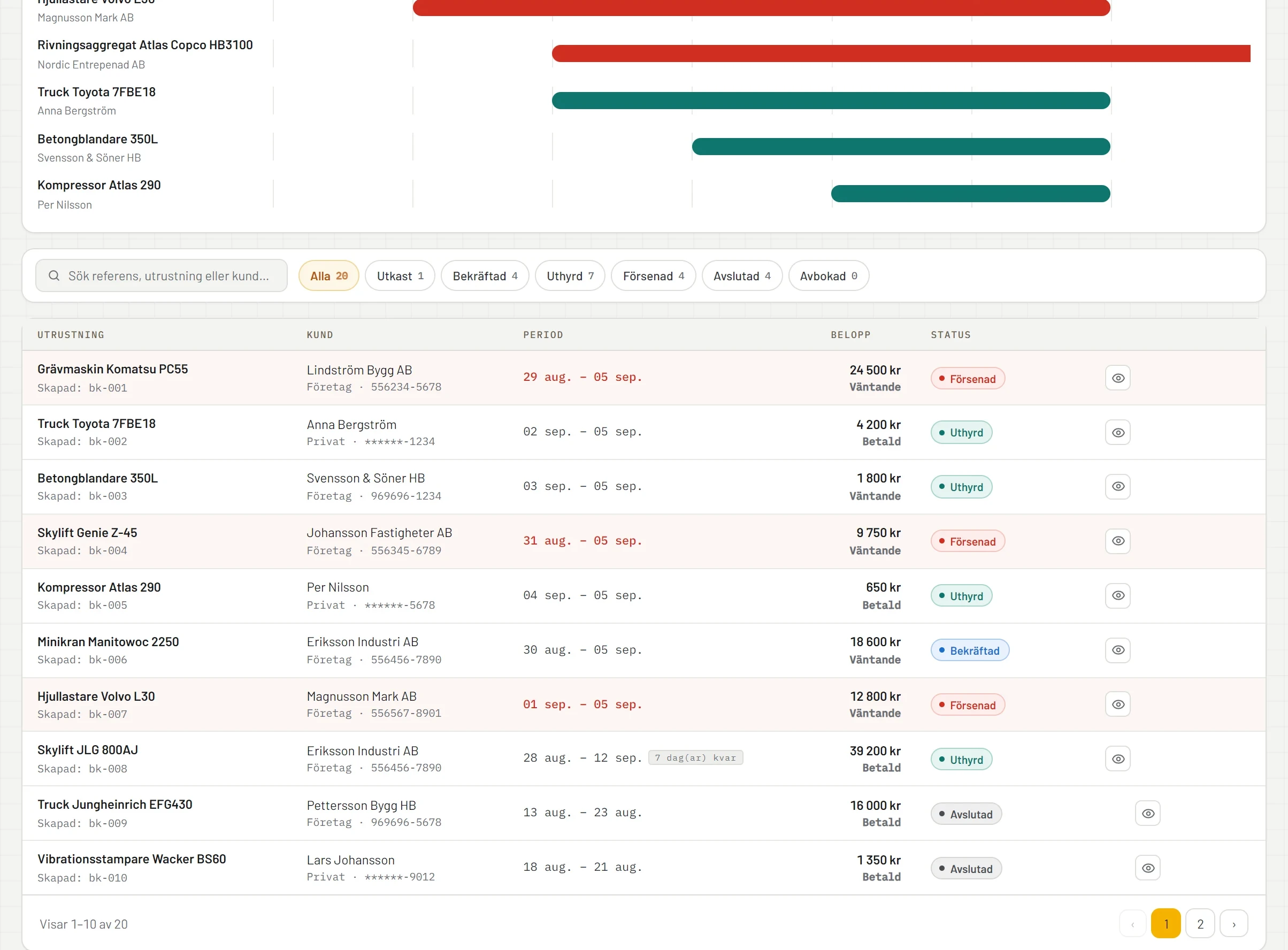Show Bekräftad bookings only
This screenshot has height=950, width=1288.
click(x=485, y=276)
